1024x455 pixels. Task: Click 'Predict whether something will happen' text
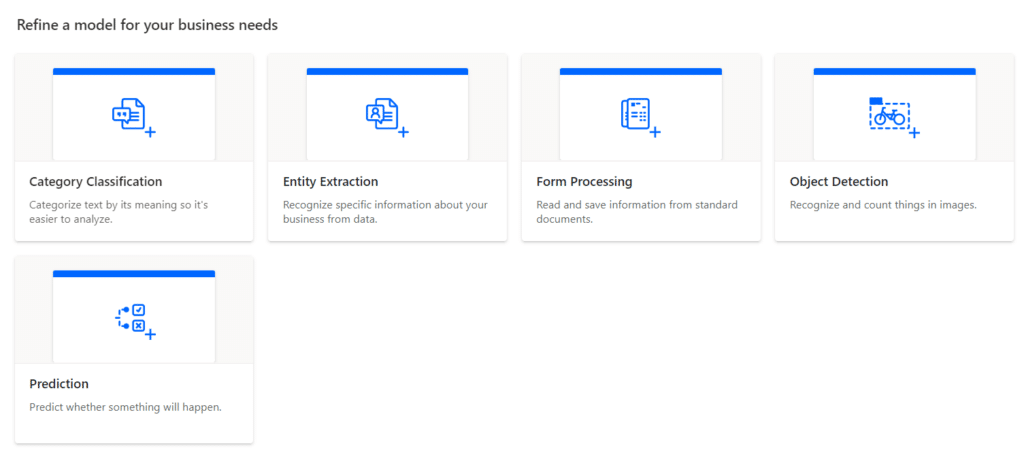coord(126,407)
